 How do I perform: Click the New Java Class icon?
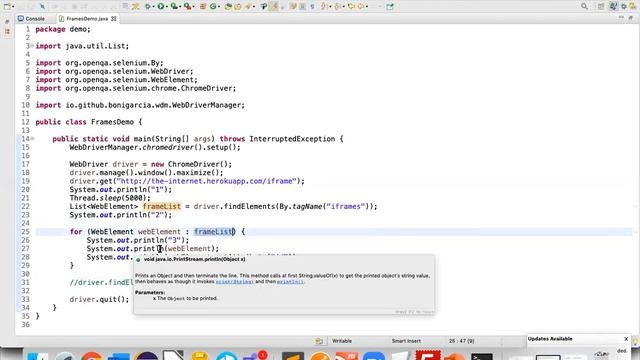click(x=213, y=7)
